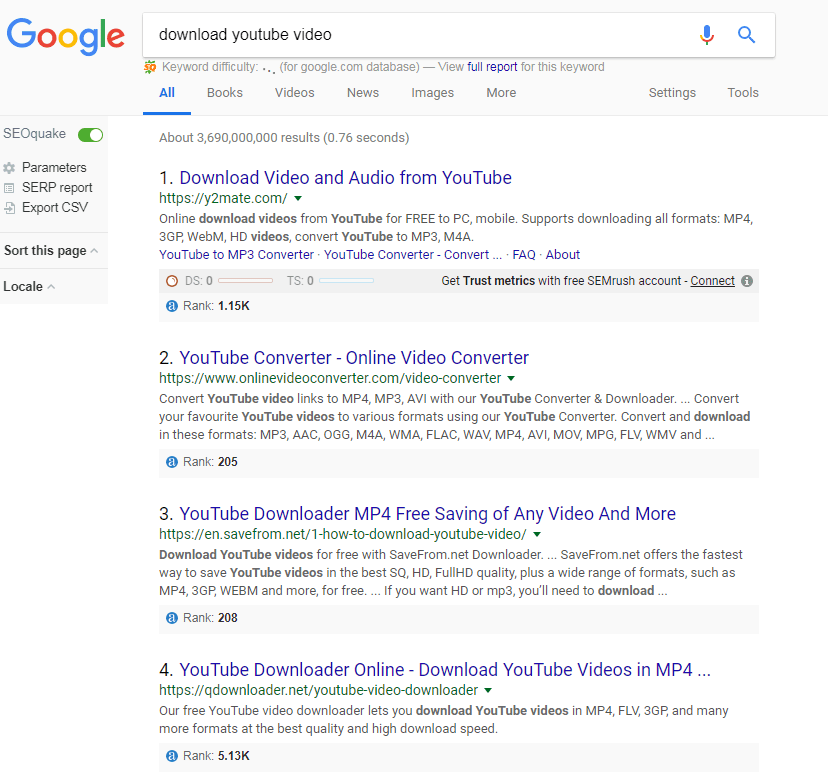Image resolution: width=828 pixels, height=782 pixels.
Task: Click the qdownloader.net URL text
Action: point(318,691)
